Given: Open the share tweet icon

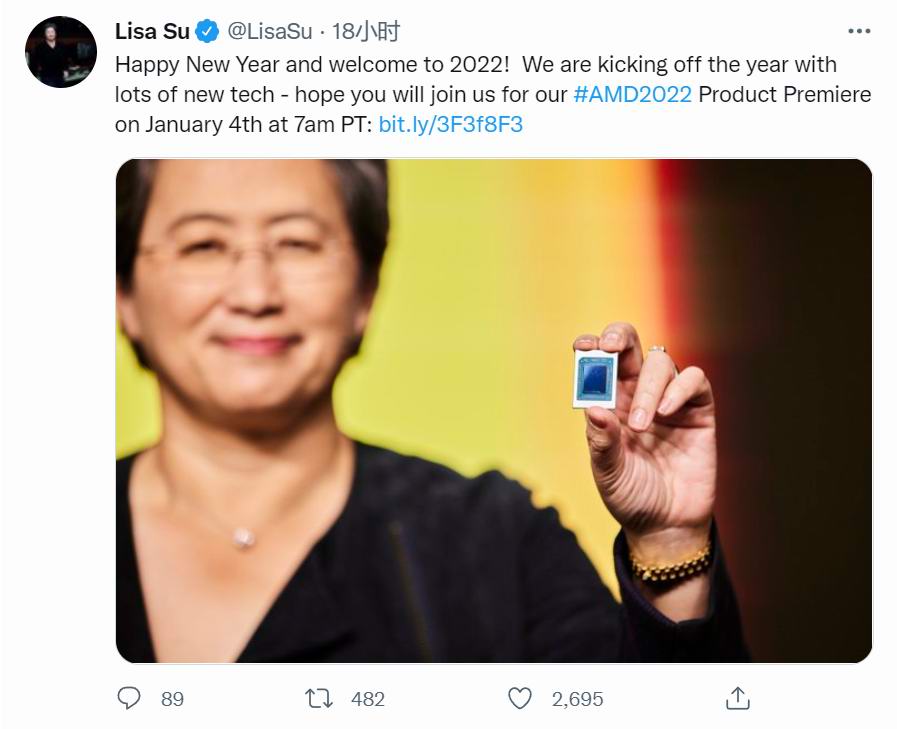Looking at the screenshot, I should (x=737, y=697).
